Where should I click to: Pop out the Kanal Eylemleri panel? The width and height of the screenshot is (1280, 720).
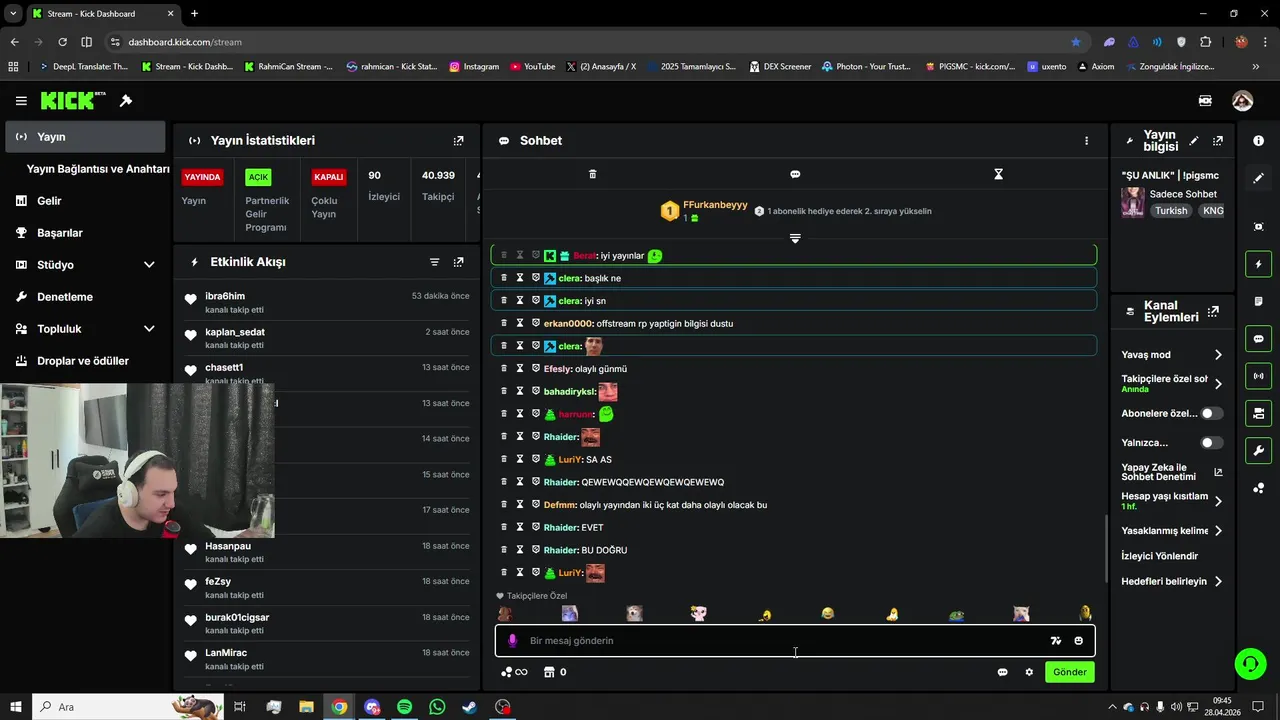click(x=1214, y=312)
